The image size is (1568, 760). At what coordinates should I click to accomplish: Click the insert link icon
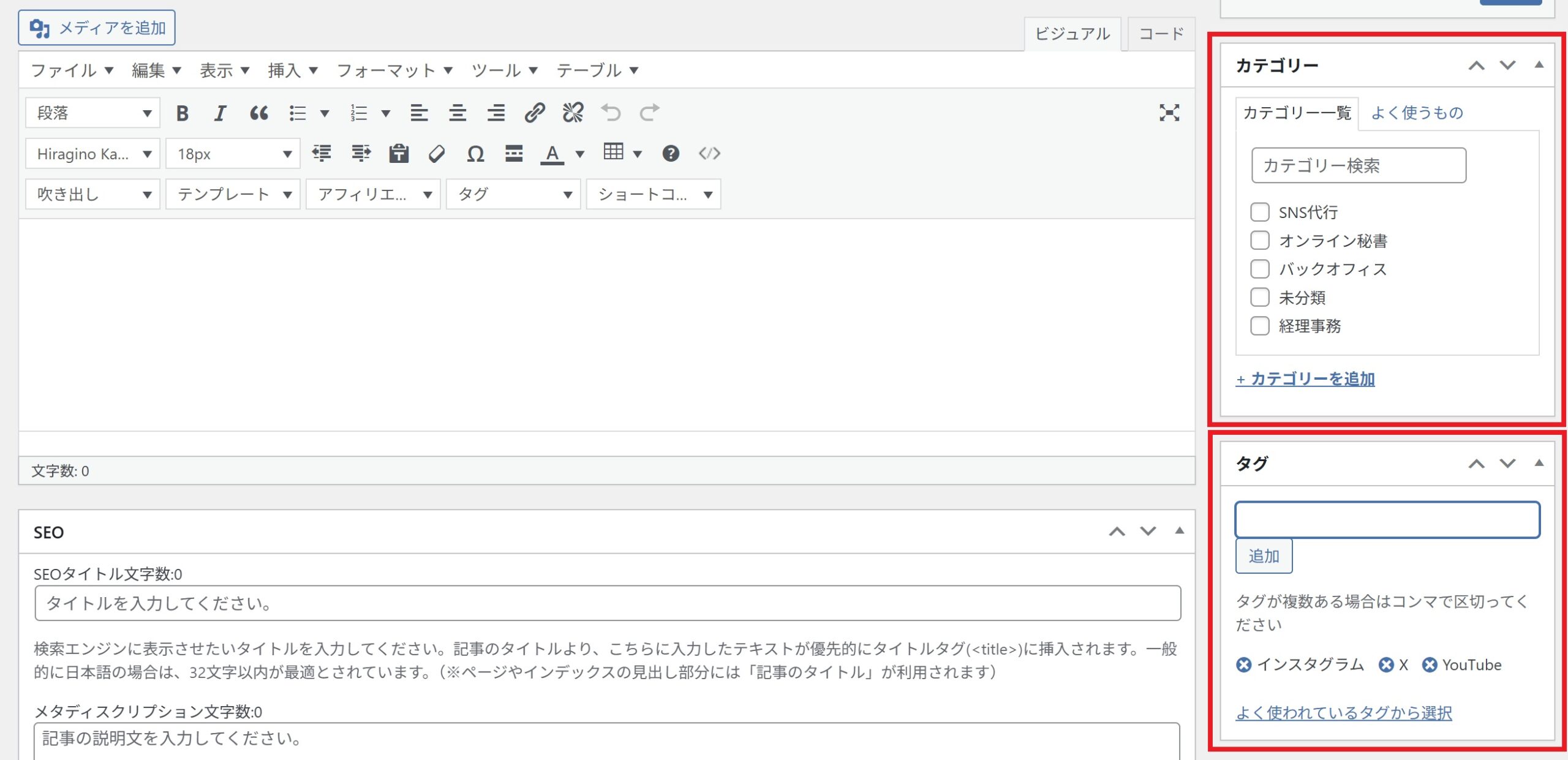(534, 113)
